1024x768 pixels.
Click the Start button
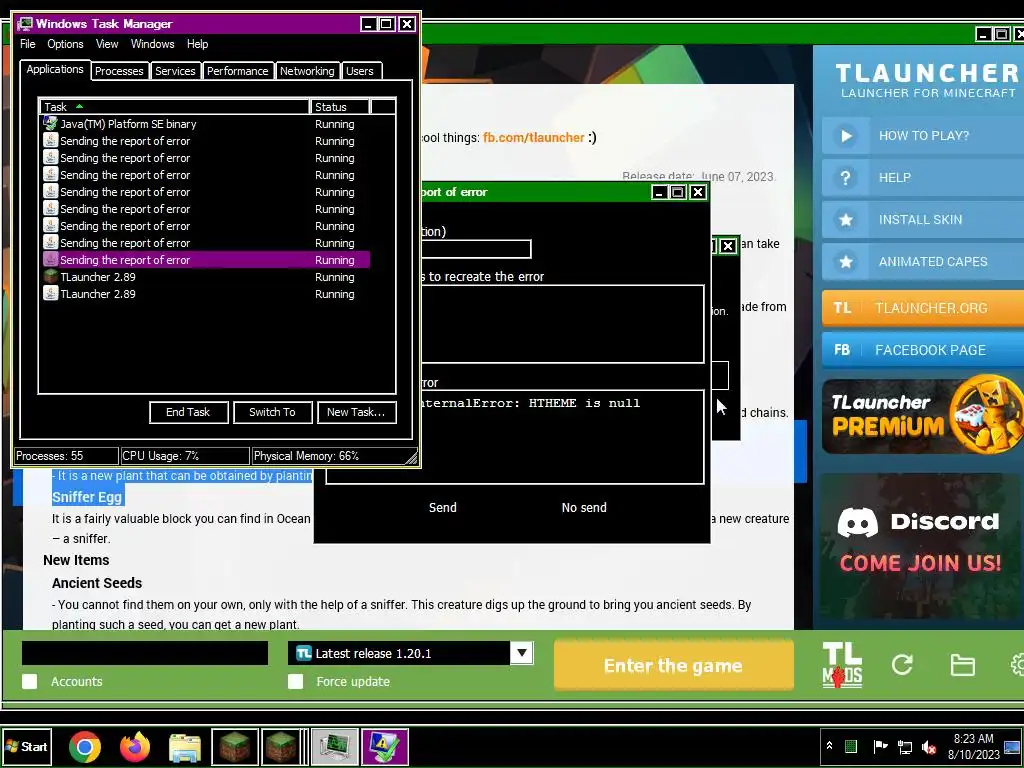coord(27,746)
